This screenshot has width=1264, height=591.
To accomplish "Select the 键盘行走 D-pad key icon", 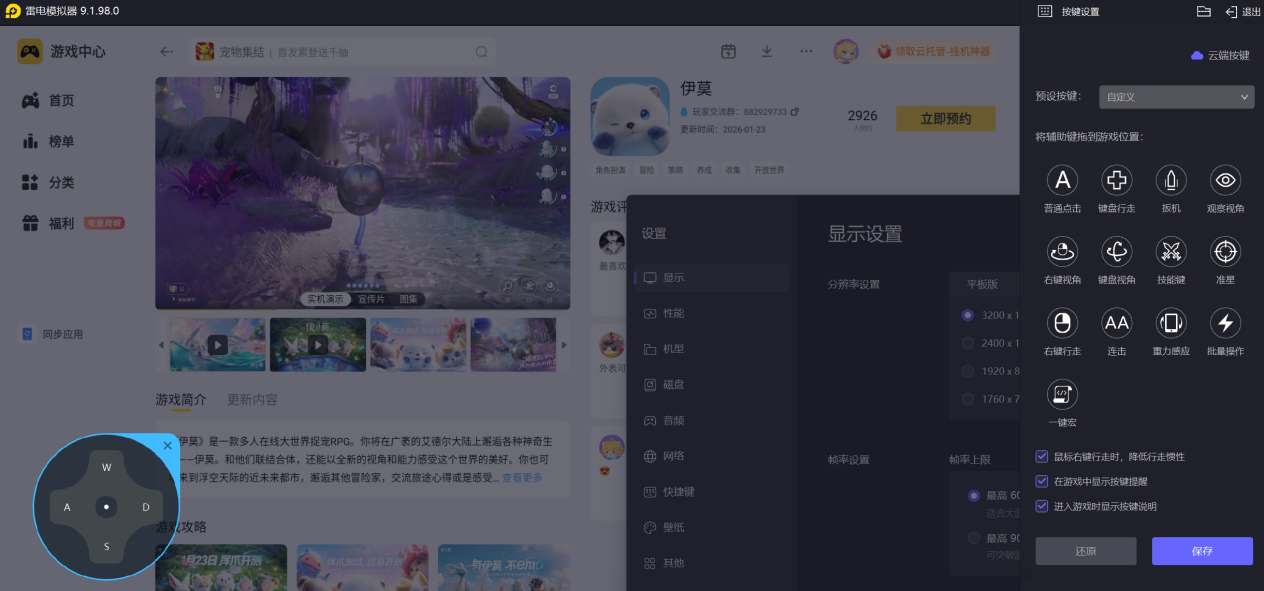I will coord(1116,180).
